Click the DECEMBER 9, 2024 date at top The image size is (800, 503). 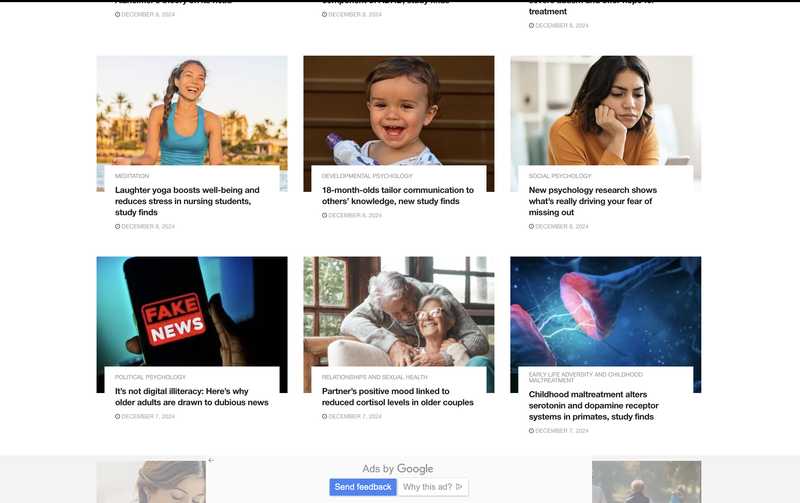tap(148, 15)
